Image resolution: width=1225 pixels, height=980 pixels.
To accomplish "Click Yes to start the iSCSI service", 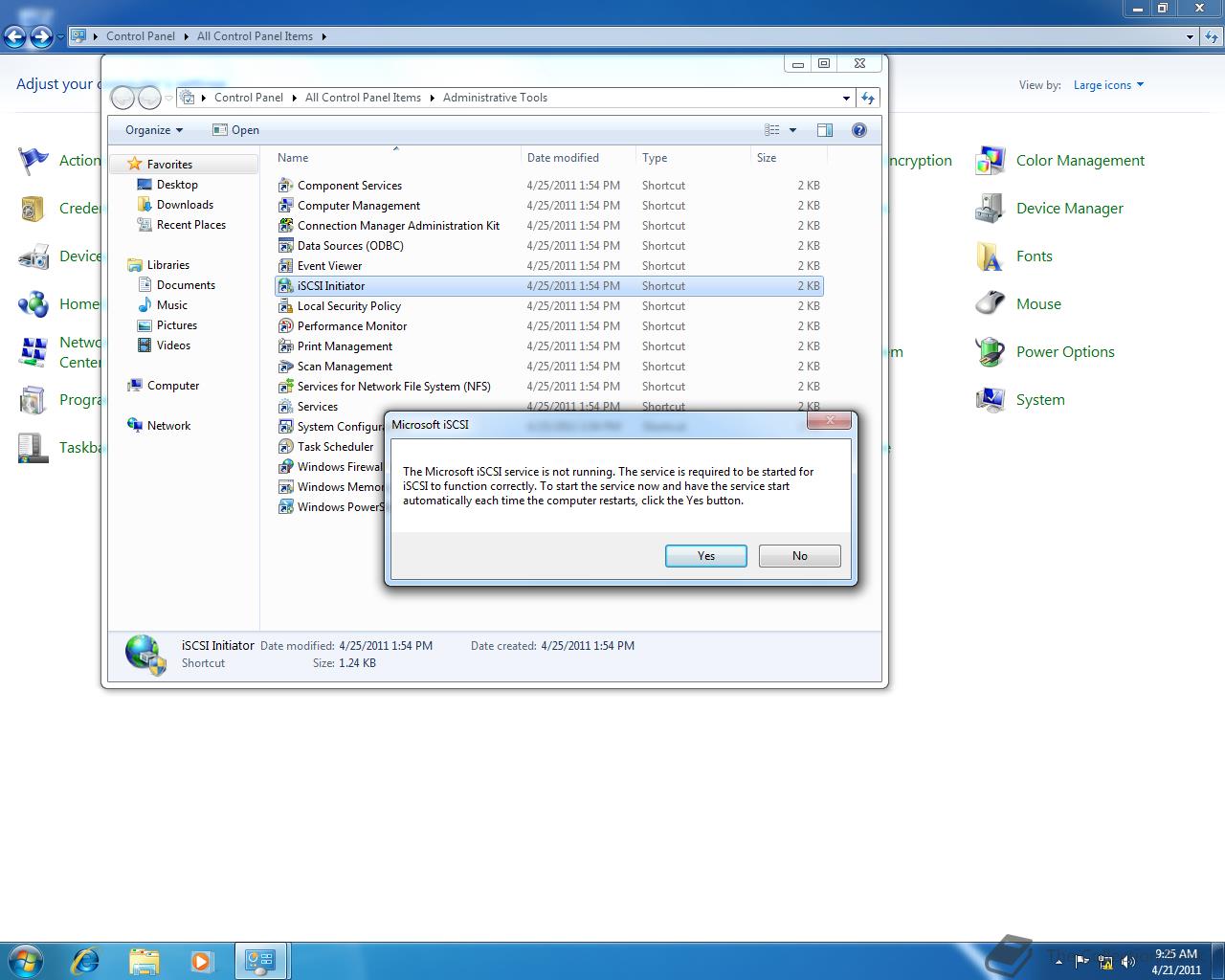I will [x=705, y=556].
